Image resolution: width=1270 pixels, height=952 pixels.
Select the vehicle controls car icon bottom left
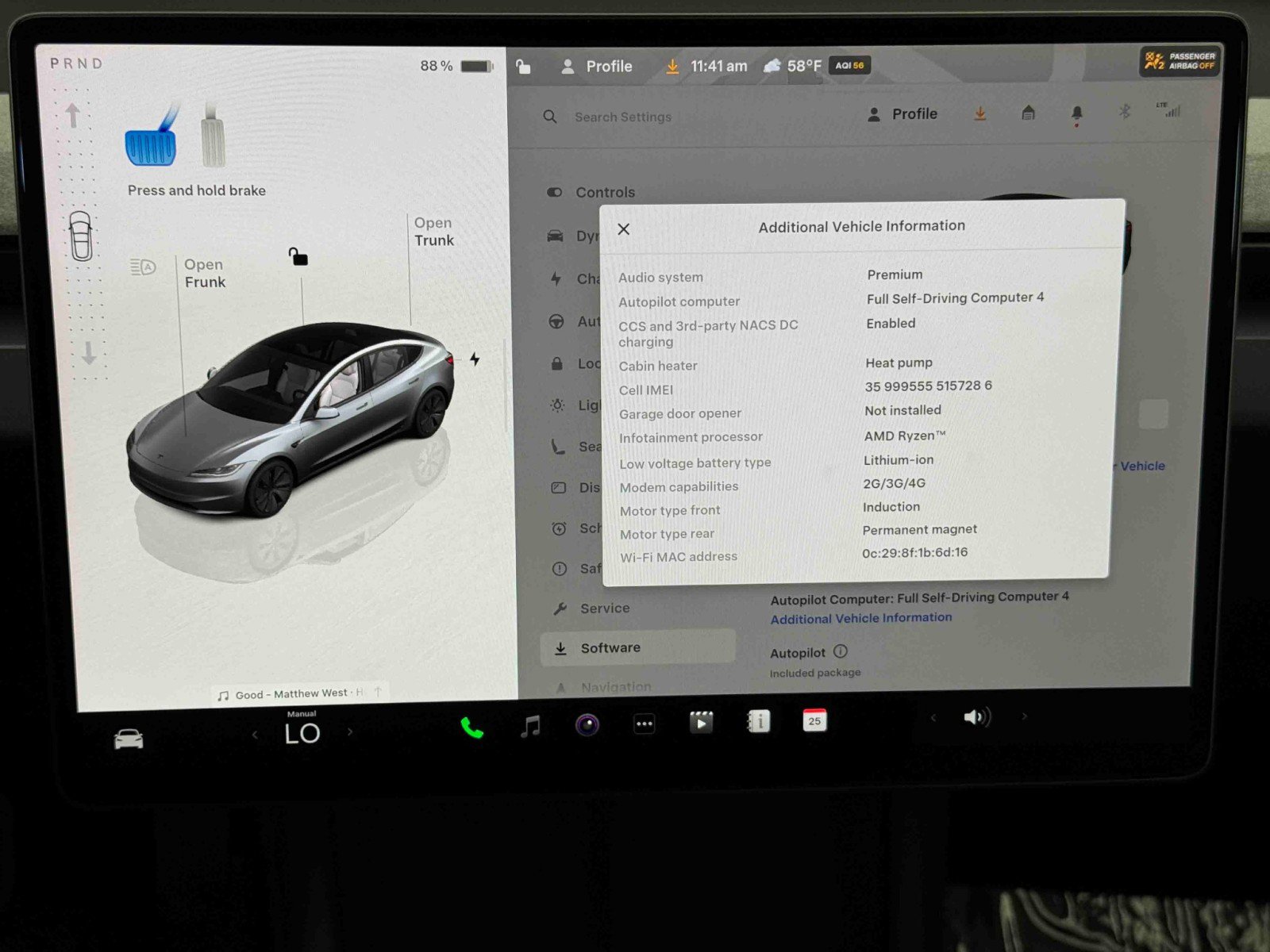129,737
